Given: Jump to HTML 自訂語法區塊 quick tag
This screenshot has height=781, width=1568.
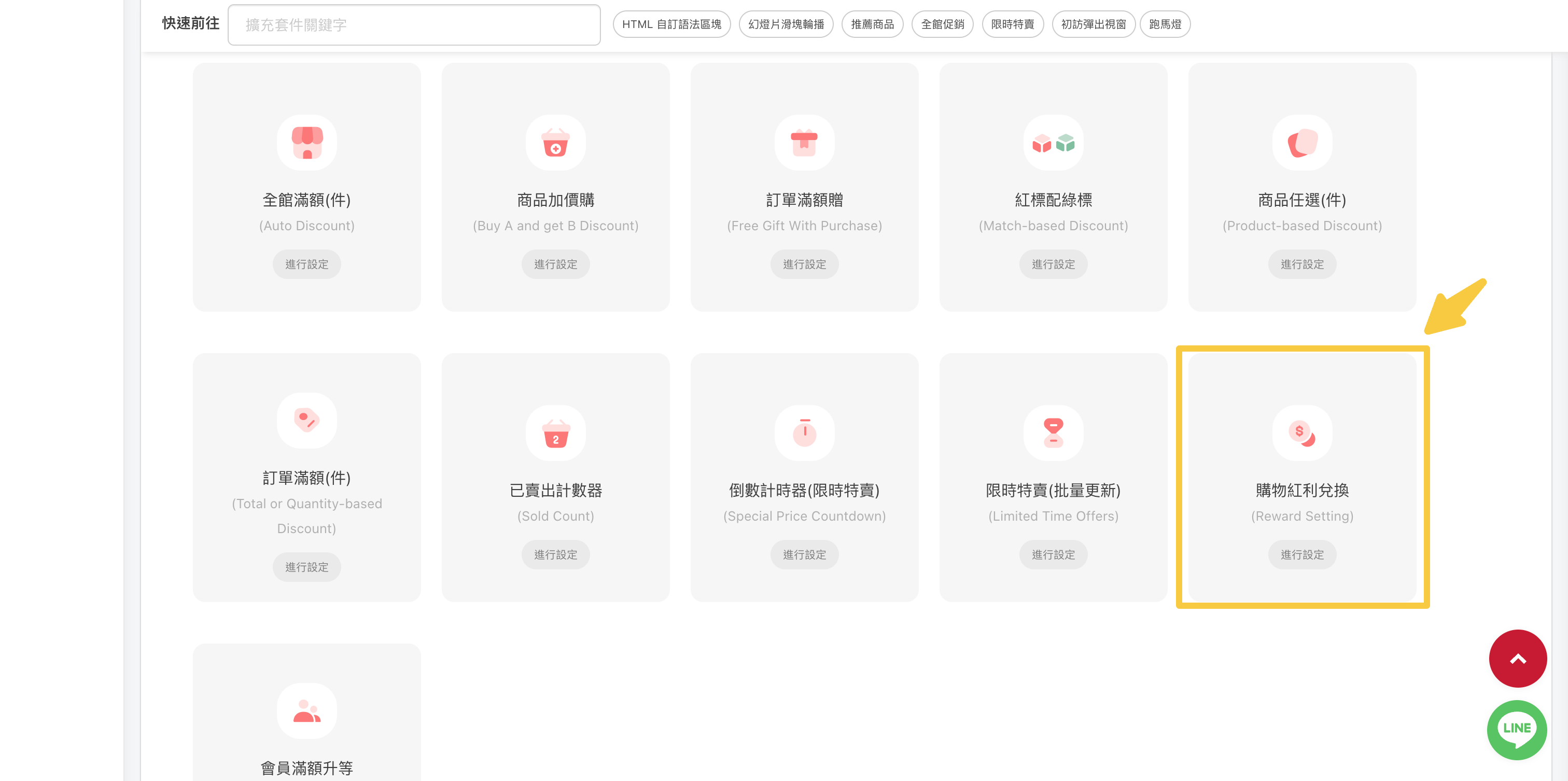Looking at the screenshot, I should click(671, 24).
